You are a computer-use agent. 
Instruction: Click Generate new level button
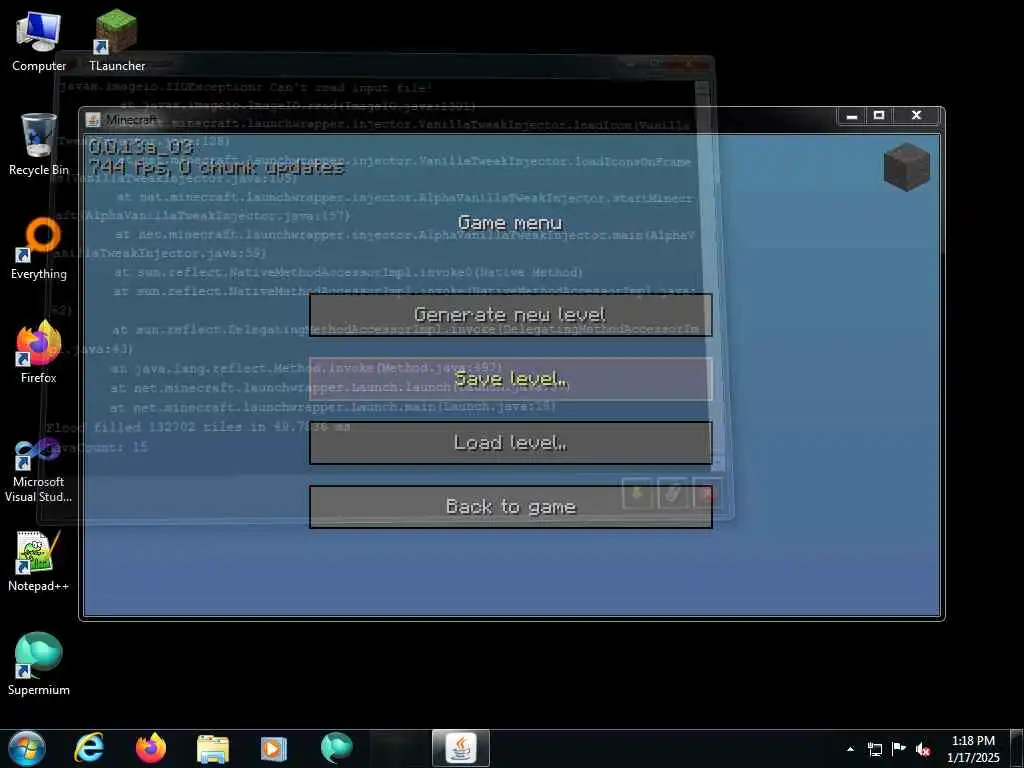511,315
